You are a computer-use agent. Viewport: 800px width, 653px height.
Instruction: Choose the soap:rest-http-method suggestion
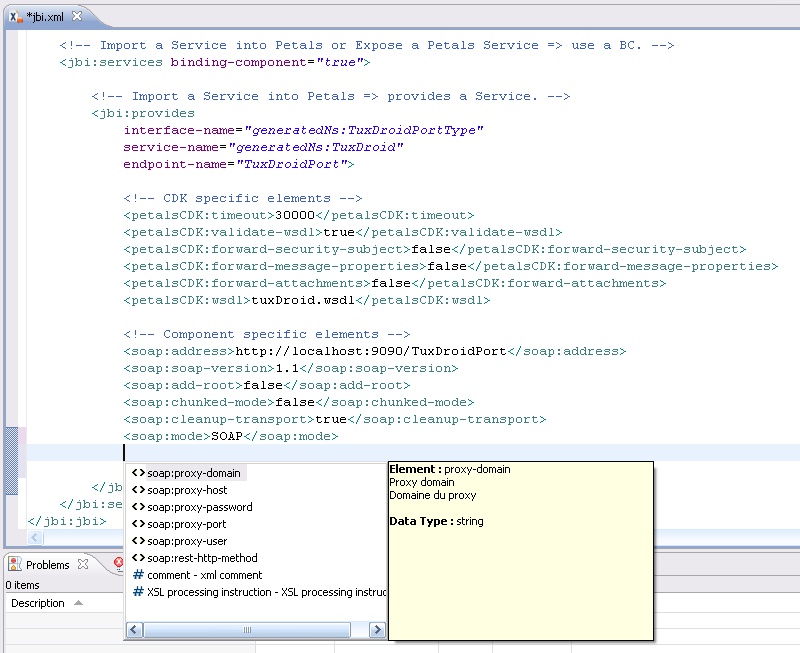point(202,558)
